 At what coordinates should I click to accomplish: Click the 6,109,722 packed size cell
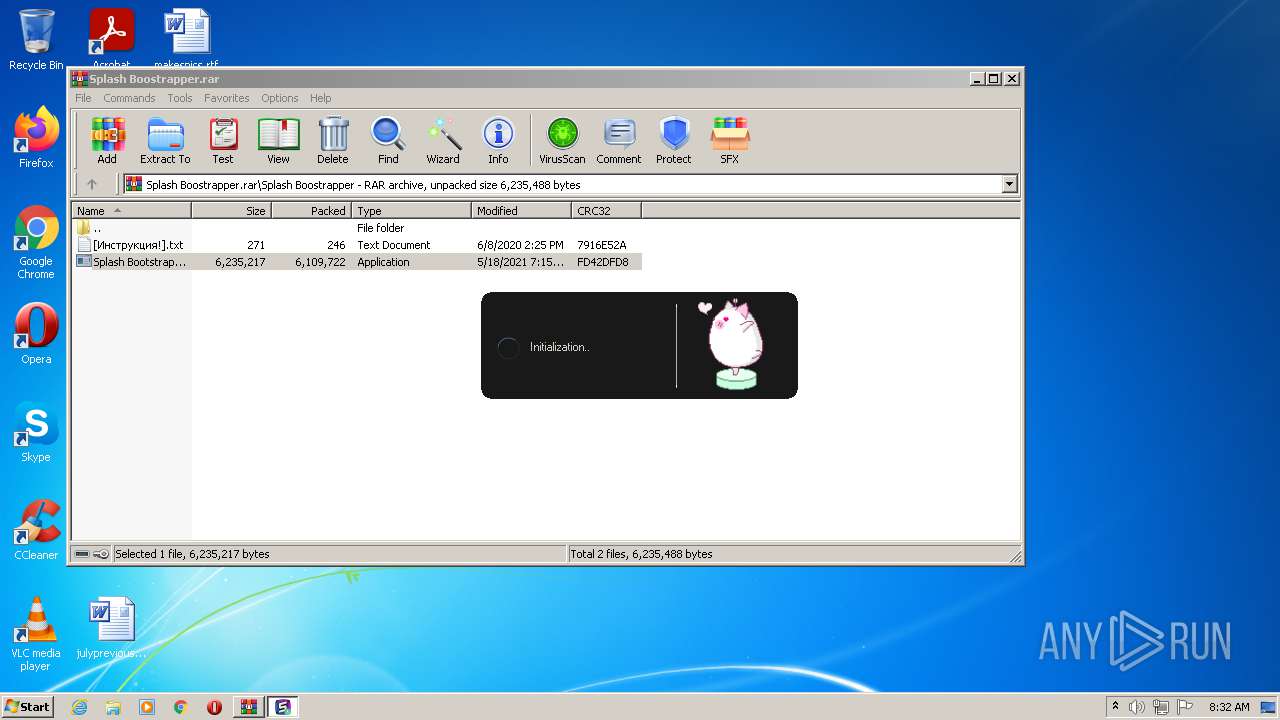(320, 262)
